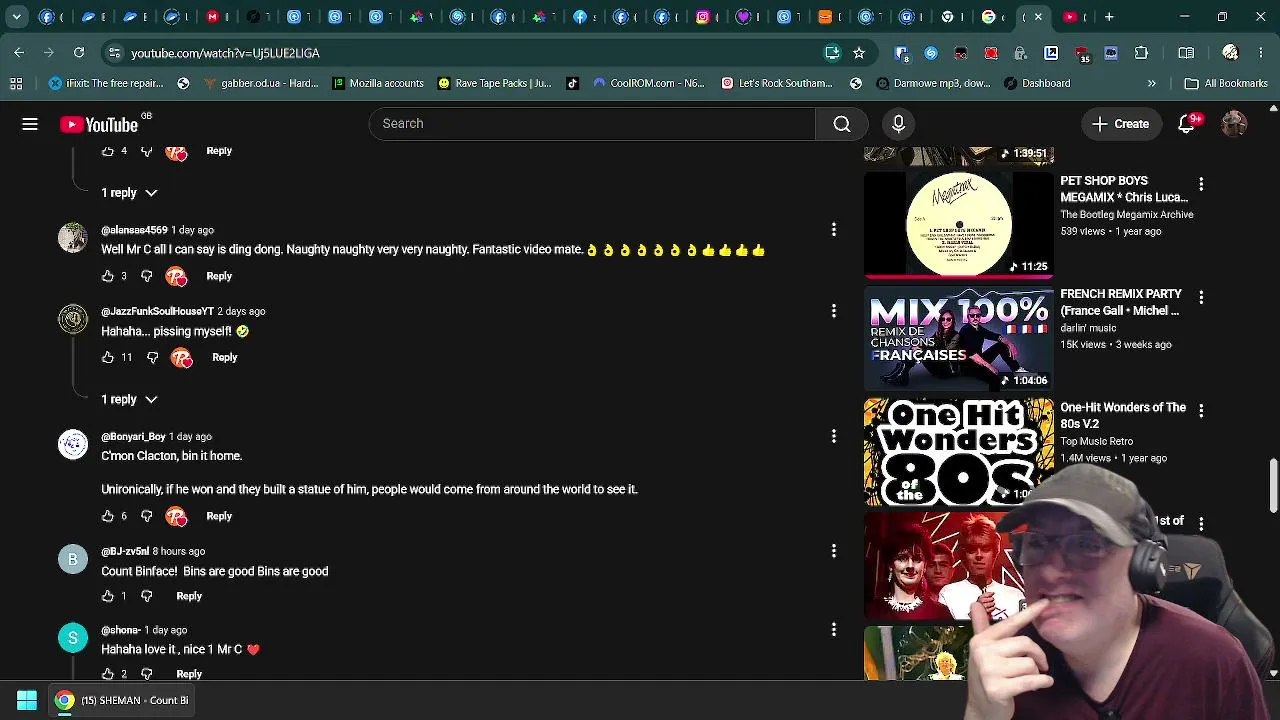This screenshot has width=1280, height=720.
Task: Open options for the @alansas4569 comment
Action: pos(834,230)
